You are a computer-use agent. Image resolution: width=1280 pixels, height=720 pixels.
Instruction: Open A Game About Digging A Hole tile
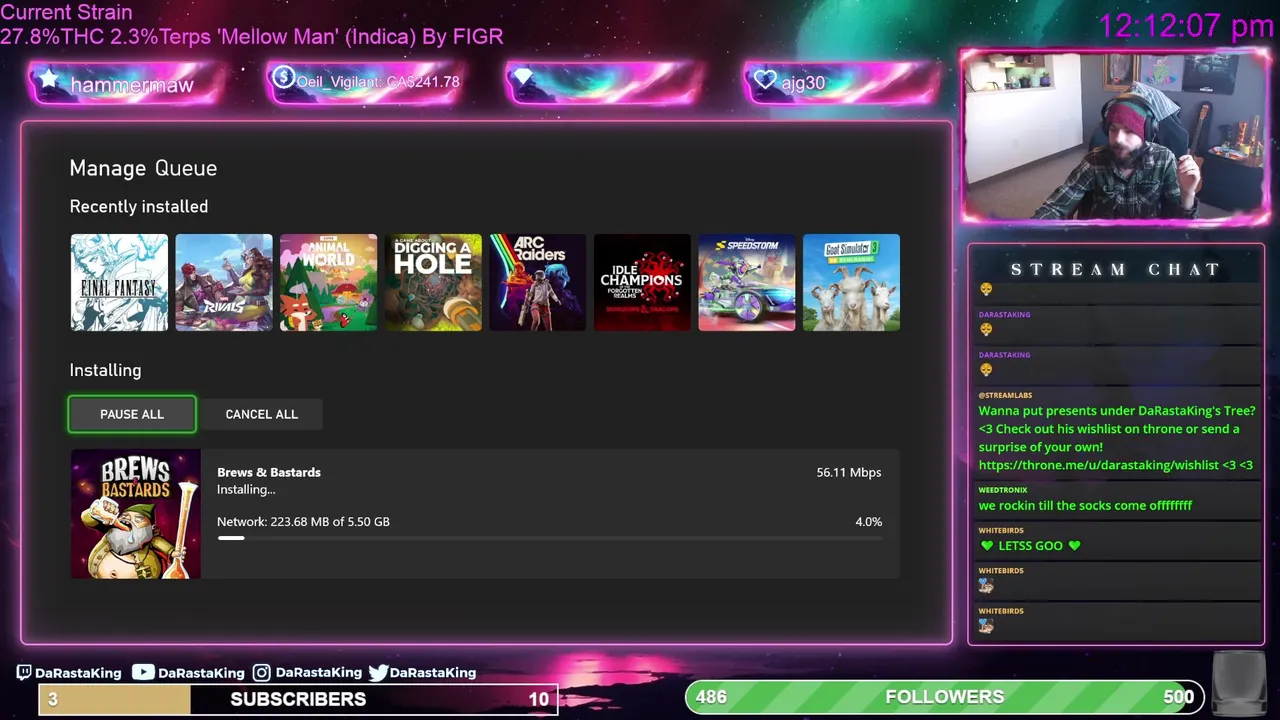pos(433,282)
